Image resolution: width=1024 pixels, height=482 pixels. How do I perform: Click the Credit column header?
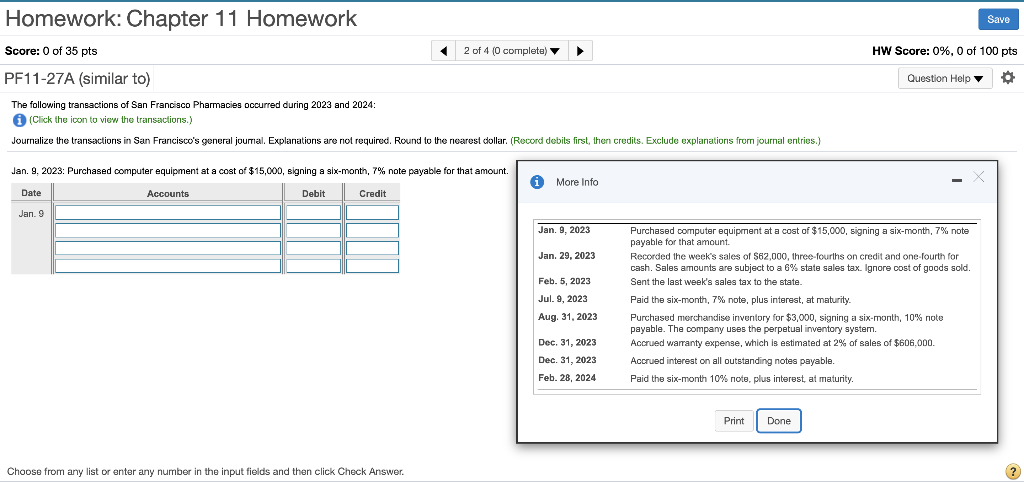pos(372,193)
